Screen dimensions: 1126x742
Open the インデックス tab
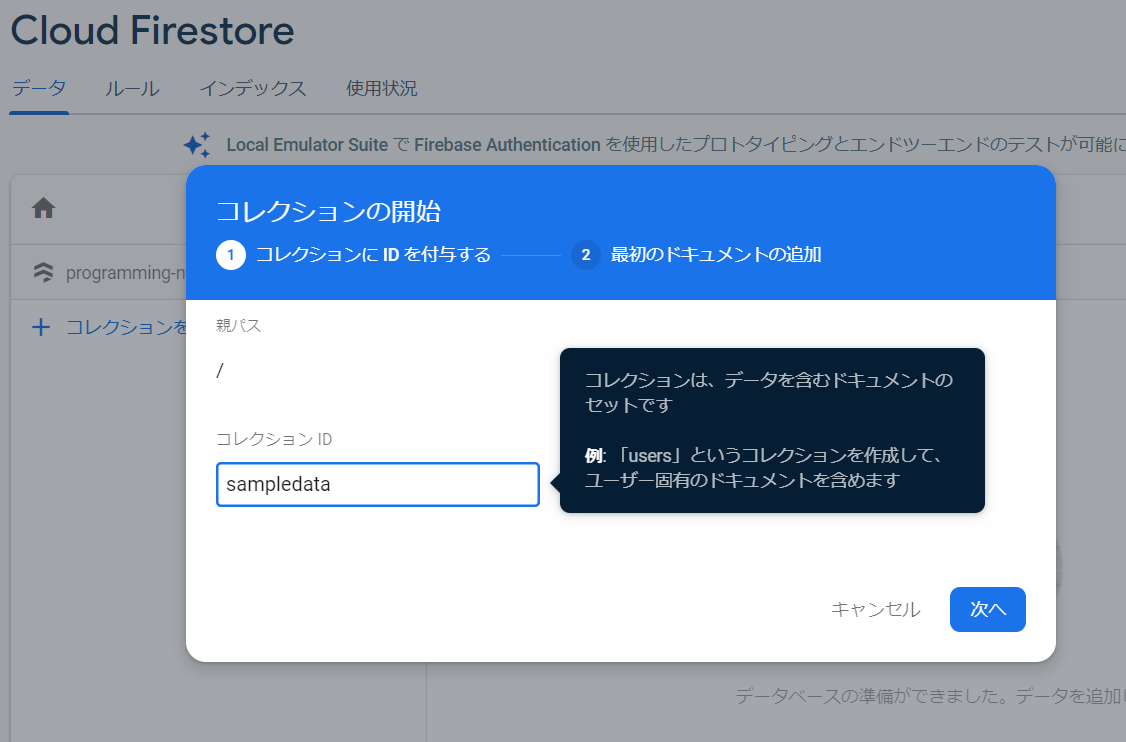pyautogui.click(x=253, y=88)
